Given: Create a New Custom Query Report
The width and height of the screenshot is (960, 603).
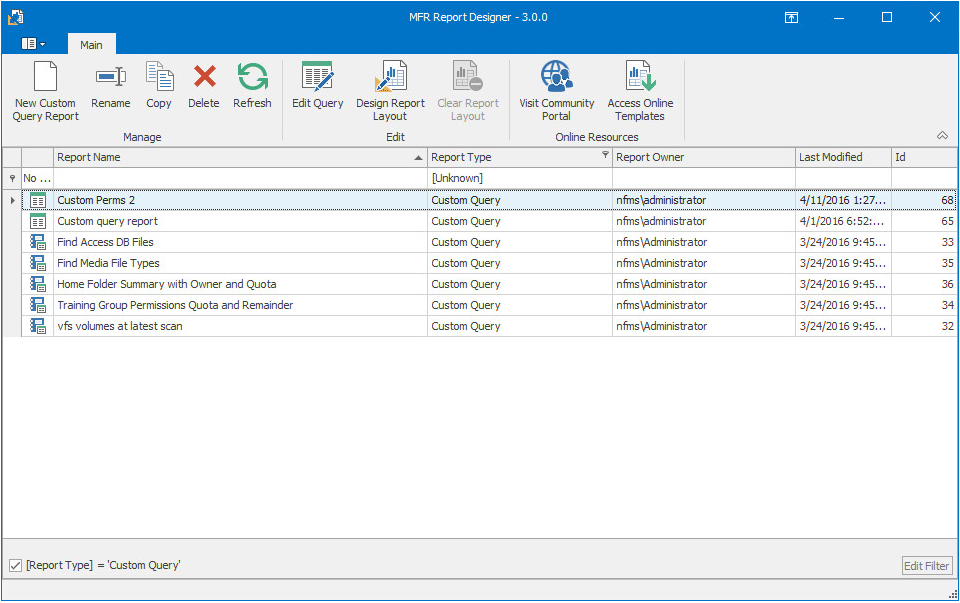Looking at the screenshot, I should point(44,88).
